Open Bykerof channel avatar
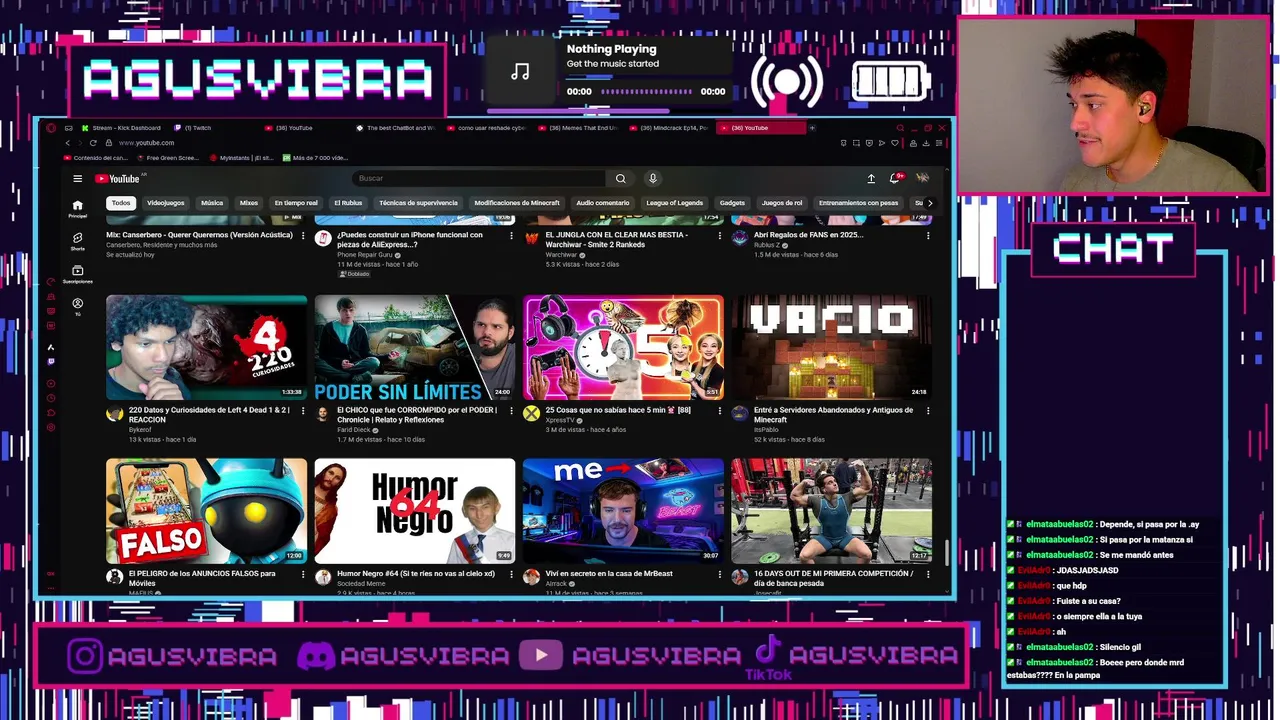The height and width of the screenshot is (720, 1280). click(x=114, y=413)
